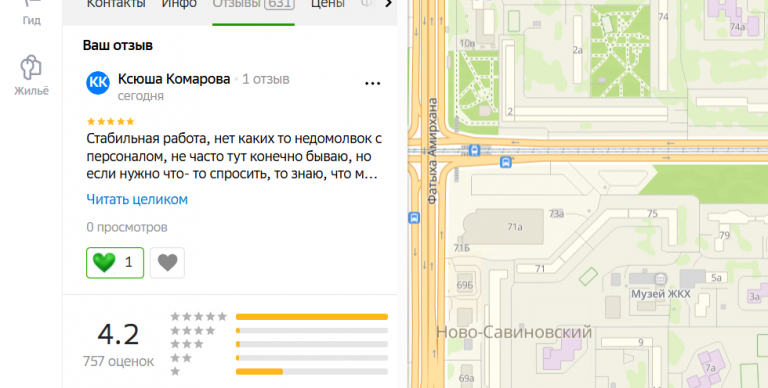Viewport: 768px width, 388px height.
Task: Click the 757 оценок label
Action: coord(118,362)
